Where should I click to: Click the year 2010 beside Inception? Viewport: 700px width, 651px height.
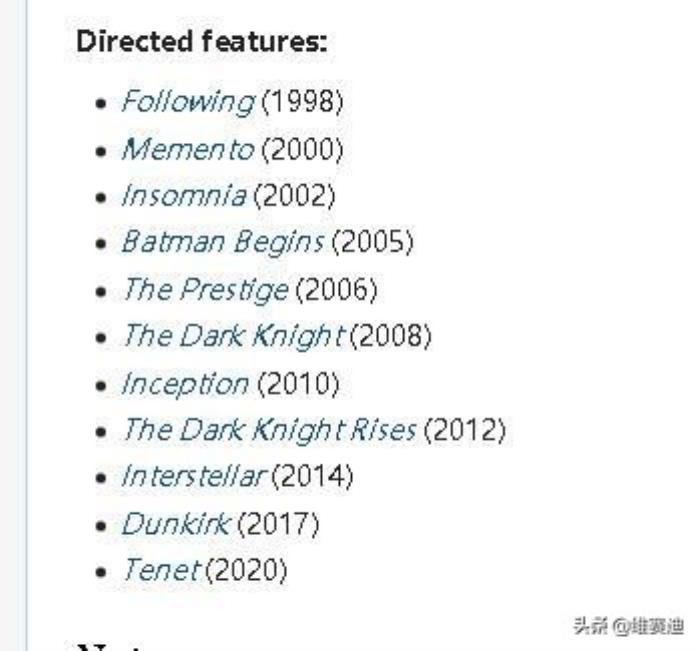click(299, 383)
